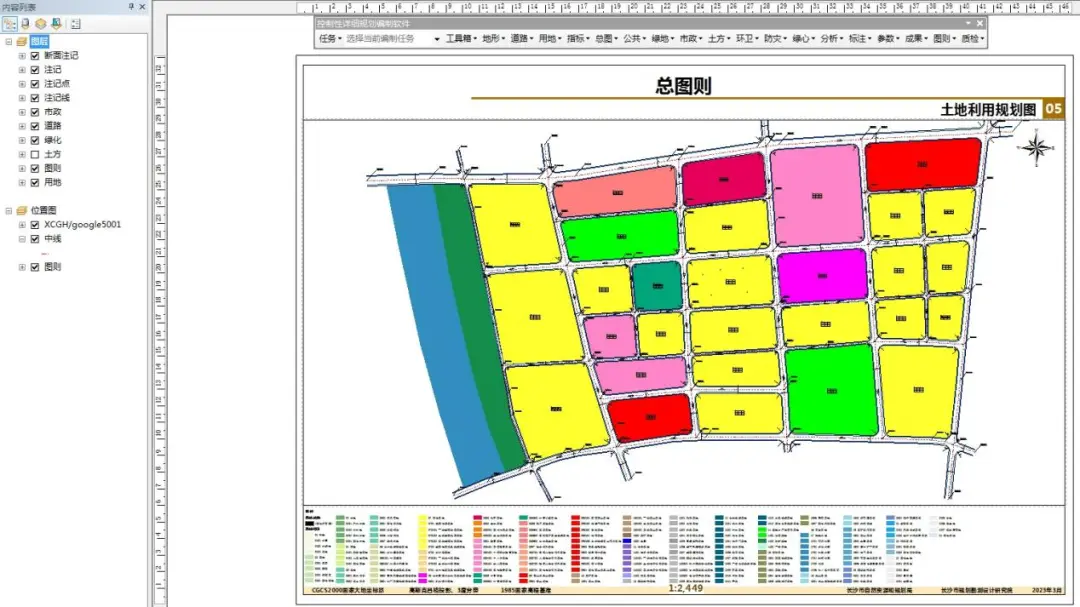This screenshot has width=1080, height=607.
Task: Expand the 道路 layer node
Action: pos(22,126)
